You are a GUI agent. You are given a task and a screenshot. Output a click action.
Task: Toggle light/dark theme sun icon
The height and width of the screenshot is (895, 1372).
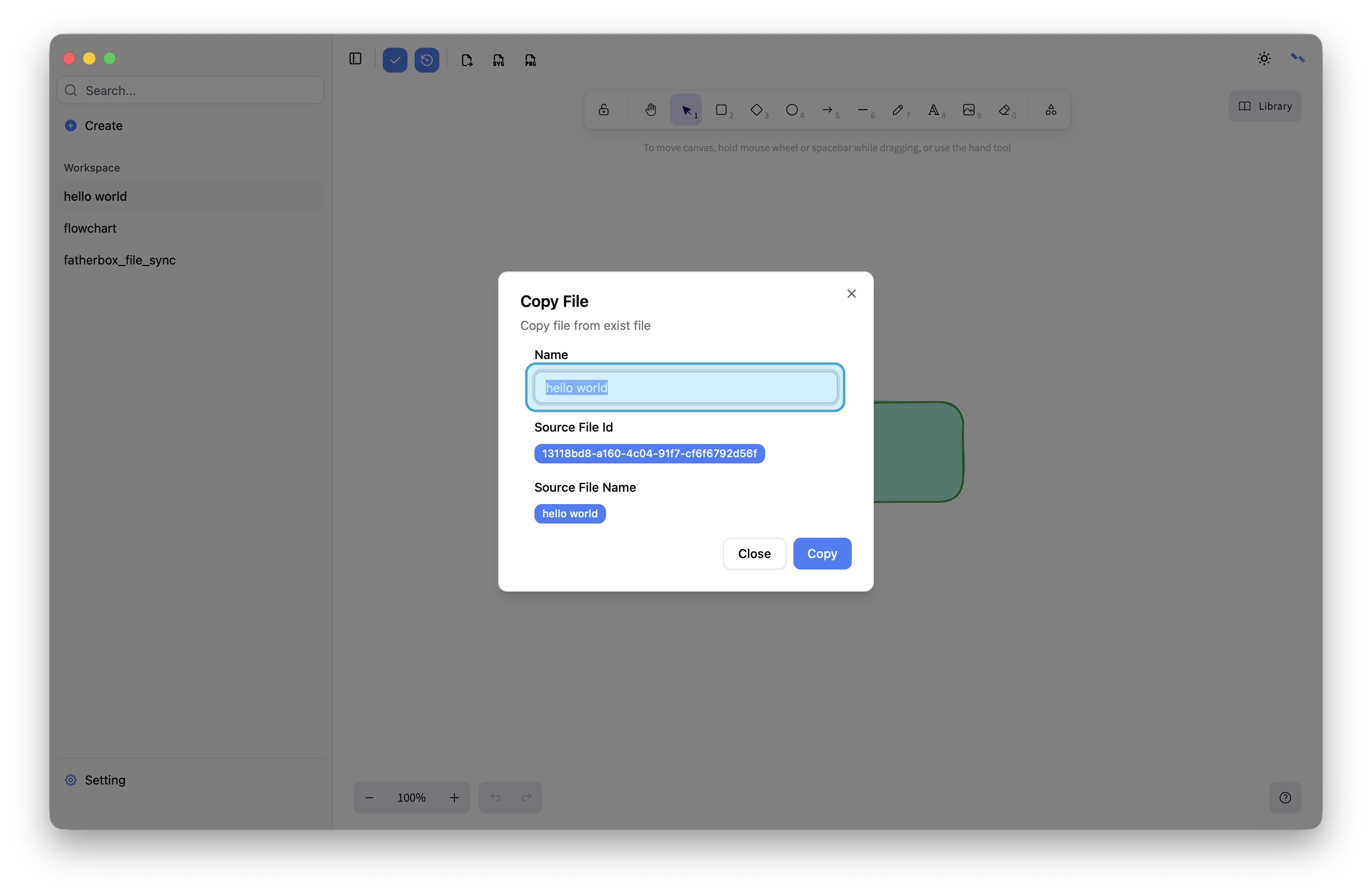[1264, 58]
